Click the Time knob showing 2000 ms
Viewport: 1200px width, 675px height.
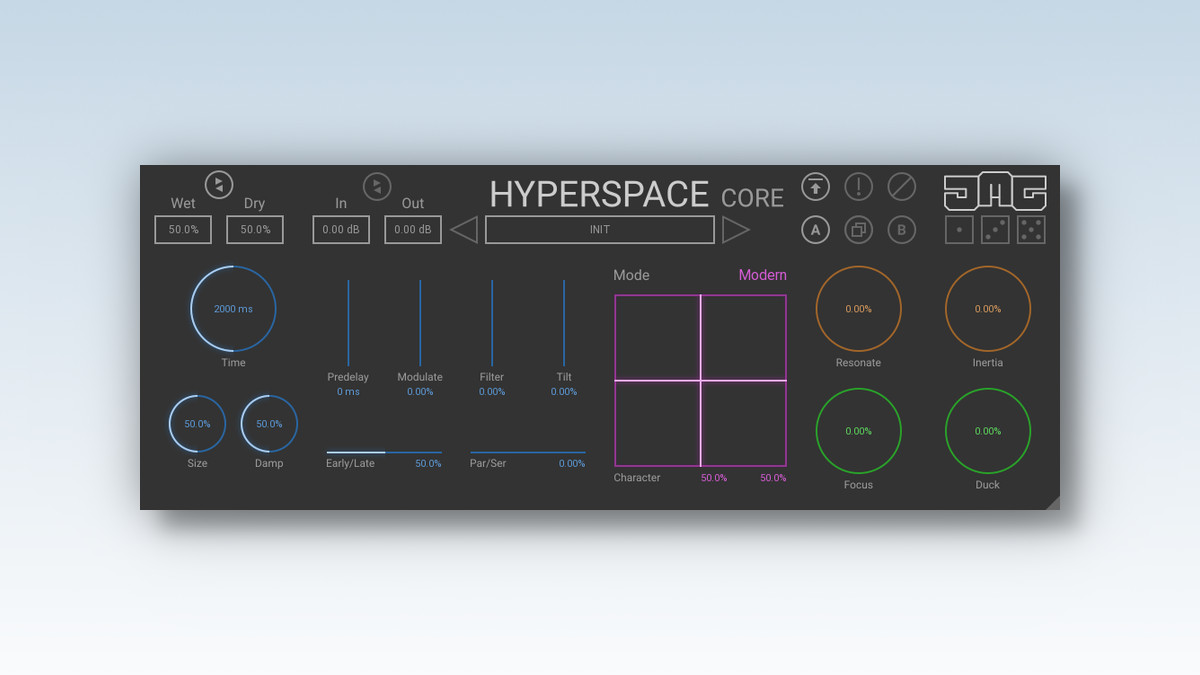(x=233, y=309)
